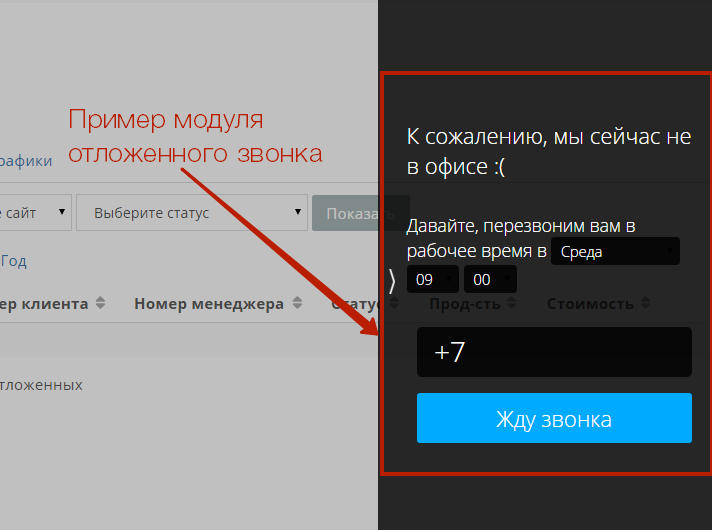Click the 'Жду звонка' blue button
The height and width of the screenshot is (530, 712).
(x=554, y=418)
